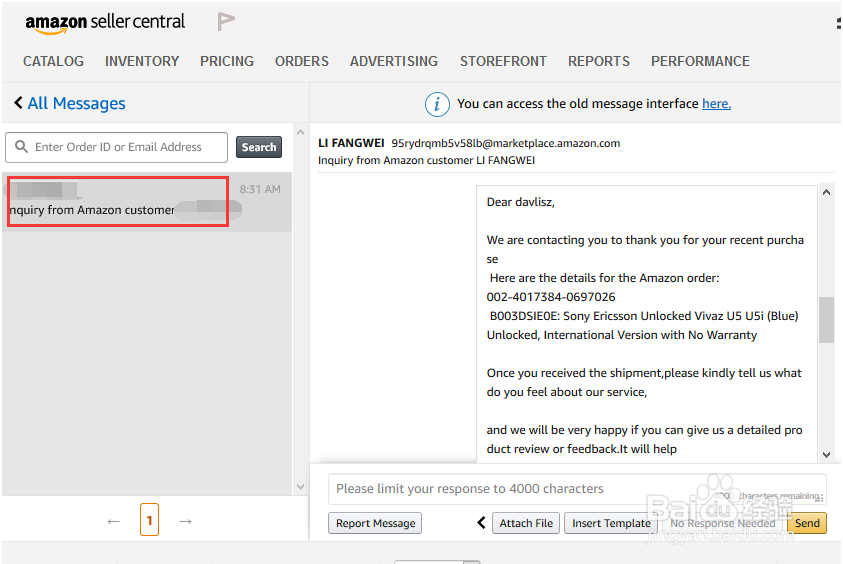Image resolution: width=843 pixels, height=564 pixels.
Task: Click order number 002-4017384-0697026
Action: pyautogui.click(x=551, y=297)
